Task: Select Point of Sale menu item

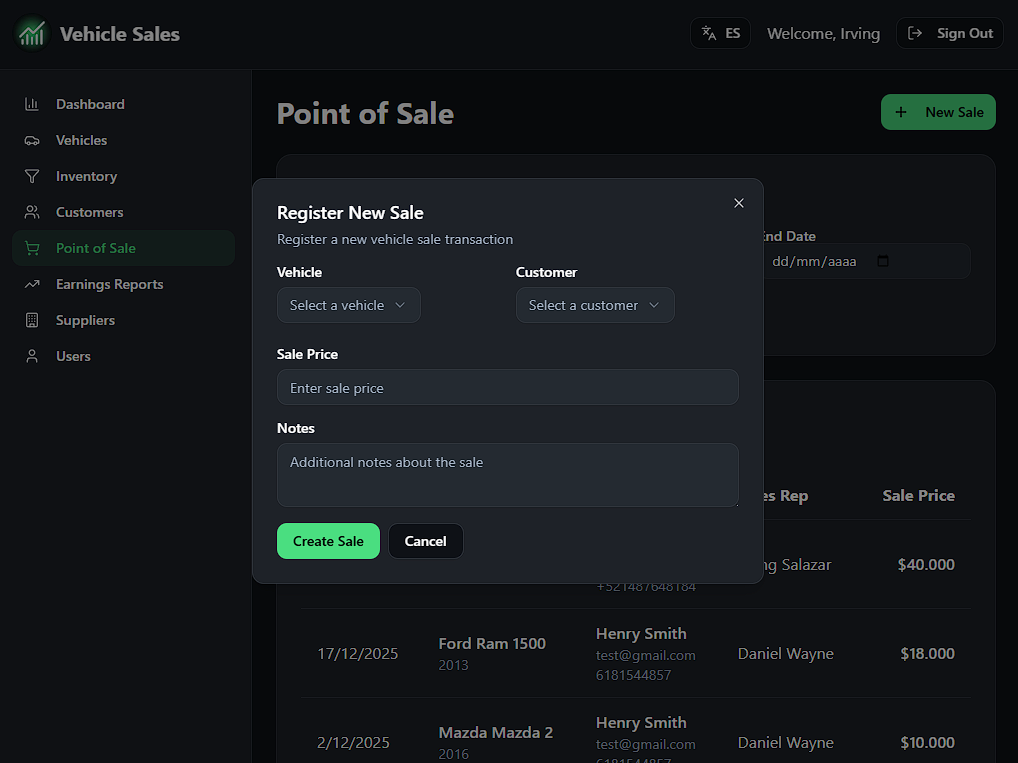Action: 123,248
